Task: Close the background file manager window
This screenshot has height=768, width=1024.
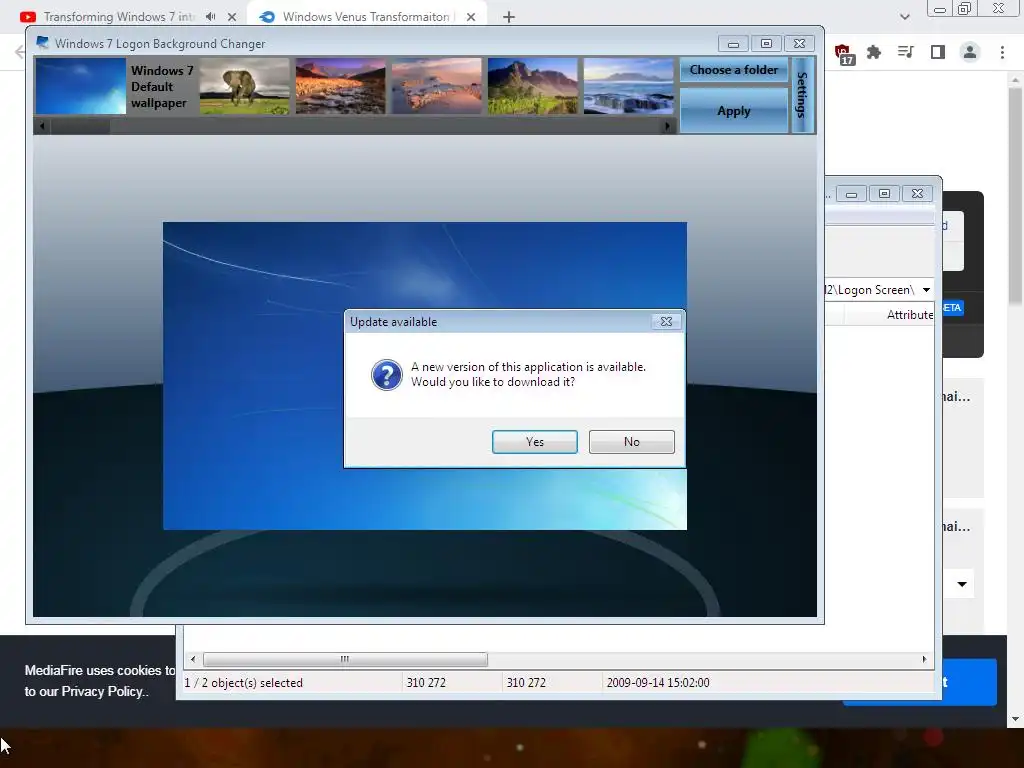Action: 918,194
